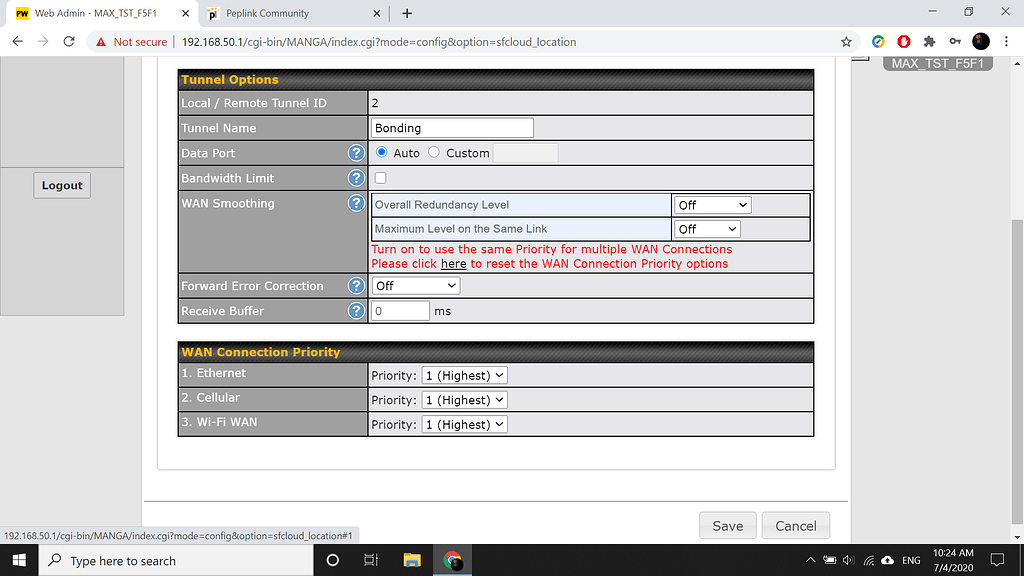The image size is (1024, 576).
Task: Open browser extensions puzzle icon
Action: coord(929,41)
